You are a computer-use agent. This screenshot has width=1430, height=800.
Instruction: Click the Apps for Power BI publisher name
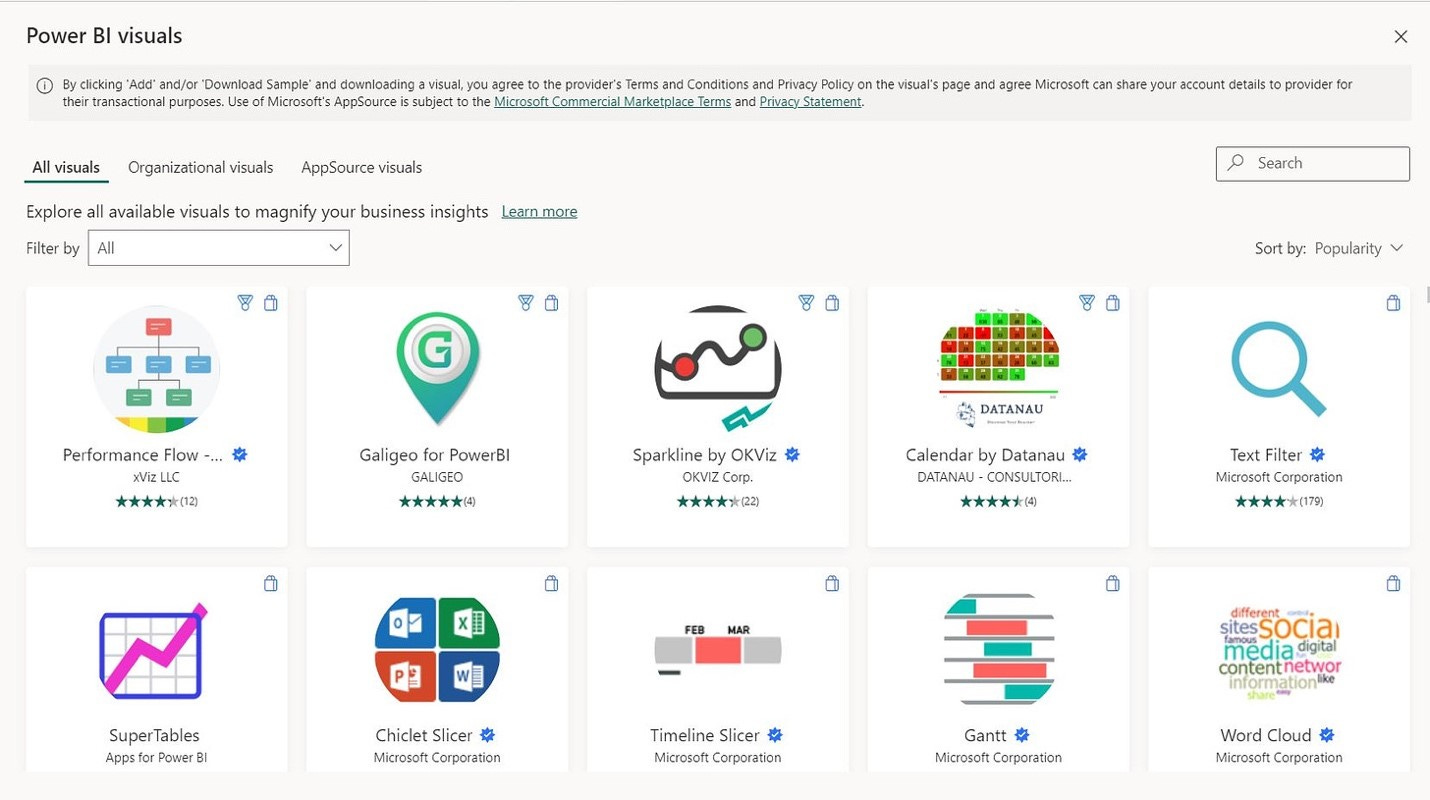point(156,758)
